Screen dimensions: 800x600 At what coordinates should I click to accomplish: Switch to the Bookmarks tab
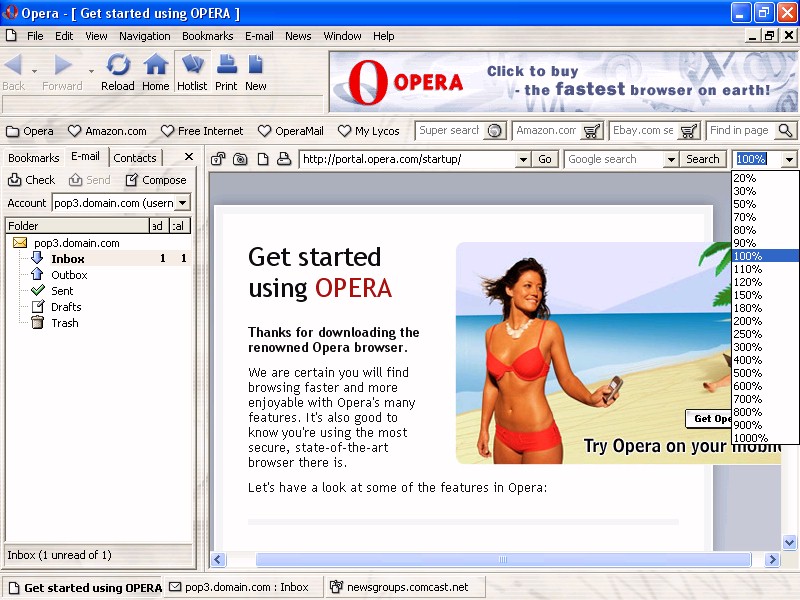point(34,158)
